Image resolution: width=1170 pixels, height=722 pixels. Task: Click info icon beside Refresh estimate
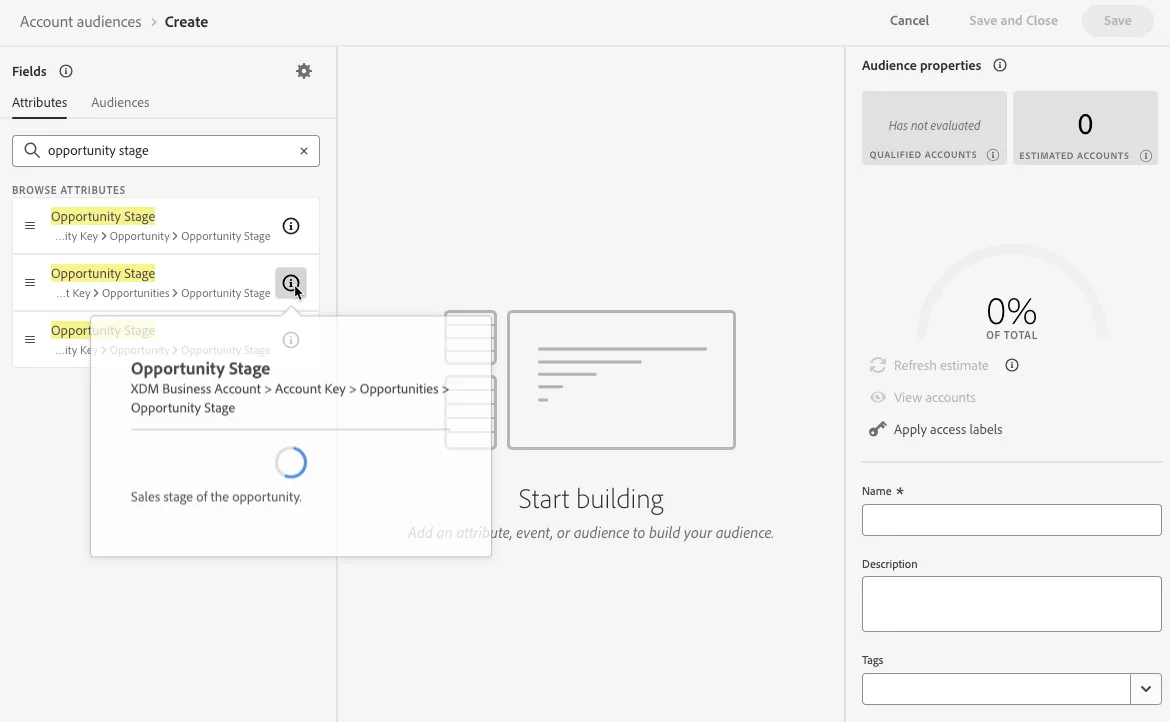[x=1012, y=365]
